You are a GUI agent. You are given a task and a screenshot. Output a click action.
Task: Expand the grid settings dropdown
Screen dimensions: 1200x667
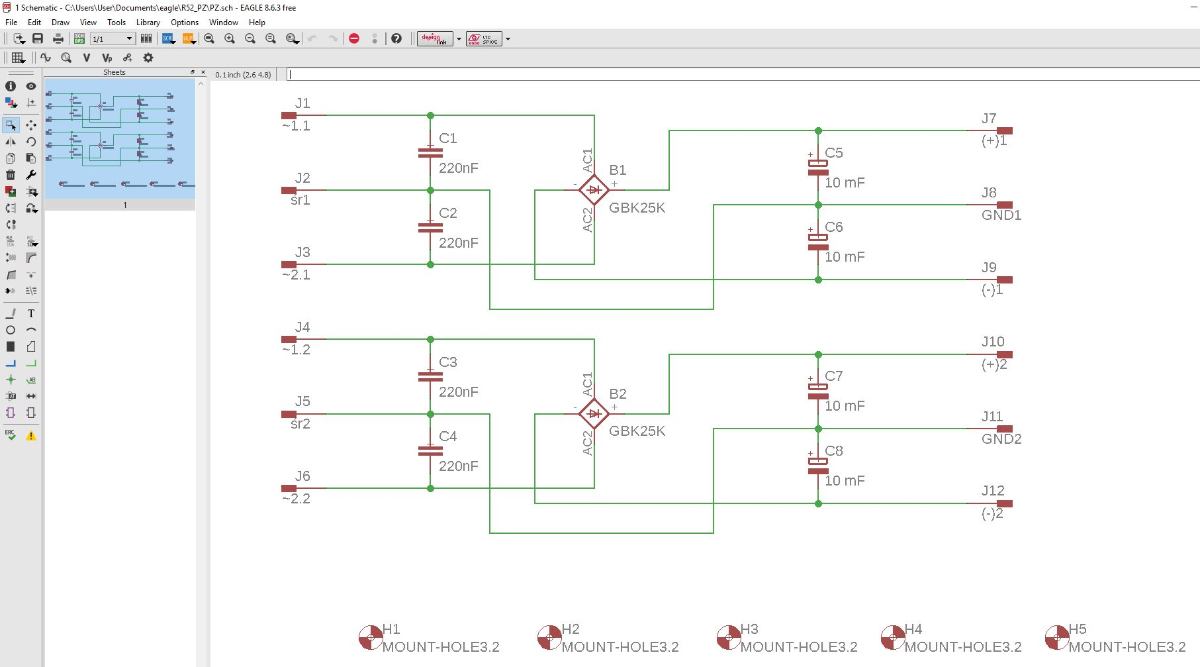point(18,58)
